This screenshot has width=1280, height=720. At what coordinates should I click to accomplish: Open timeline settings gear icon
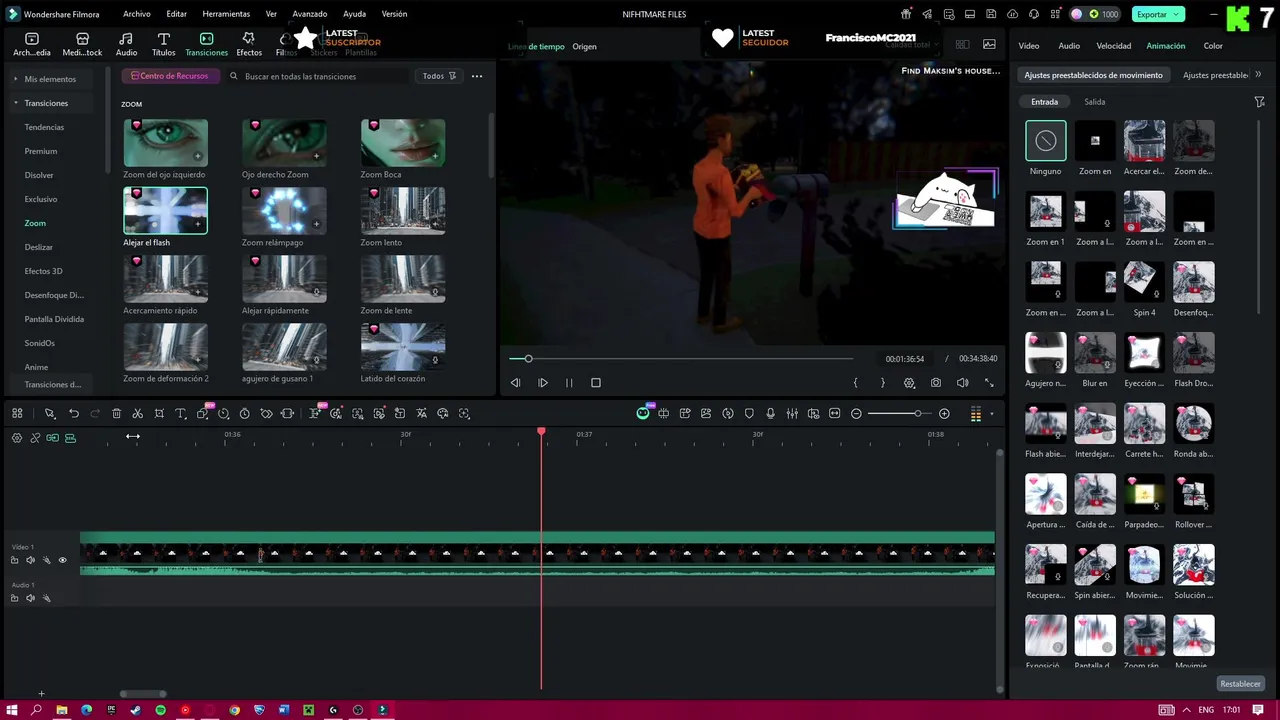pos(17,438)
